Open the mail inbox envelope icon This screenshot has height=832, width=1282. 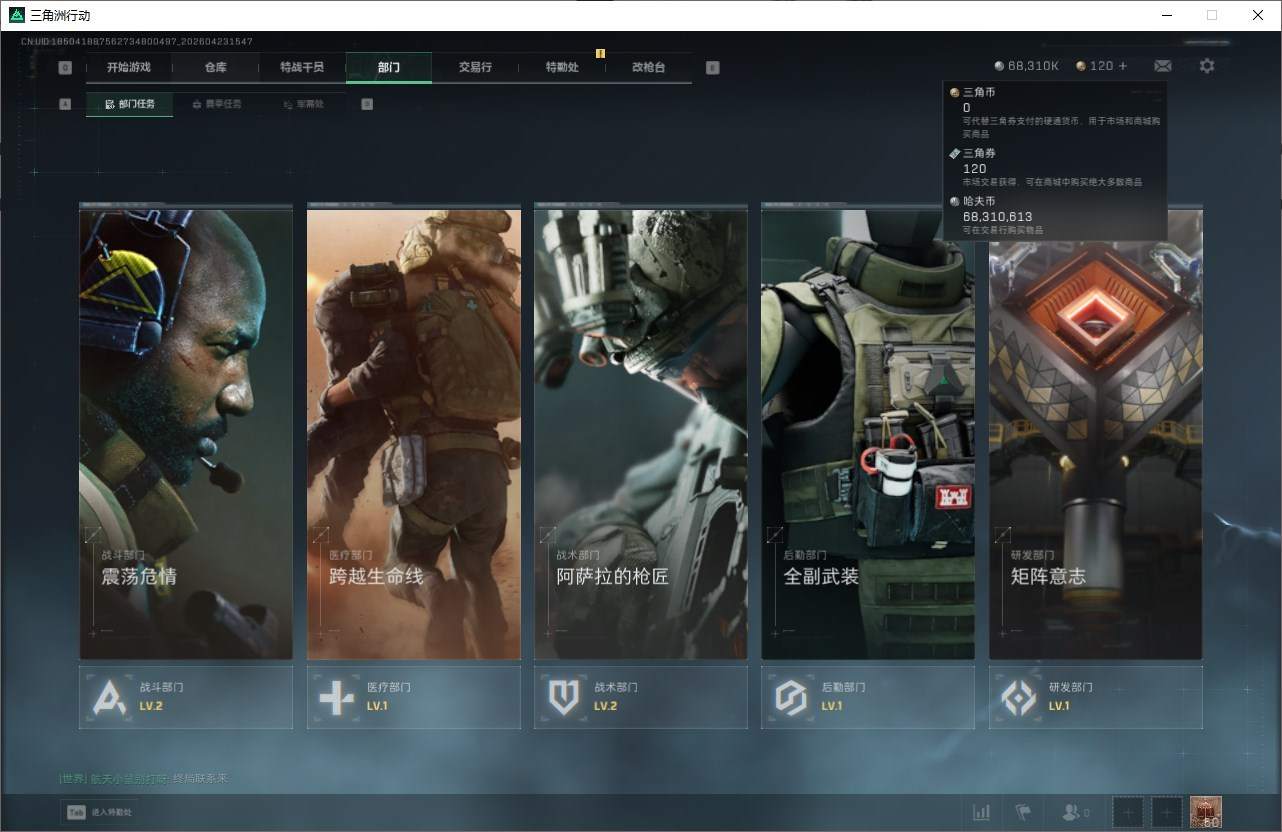[1162, 66]
